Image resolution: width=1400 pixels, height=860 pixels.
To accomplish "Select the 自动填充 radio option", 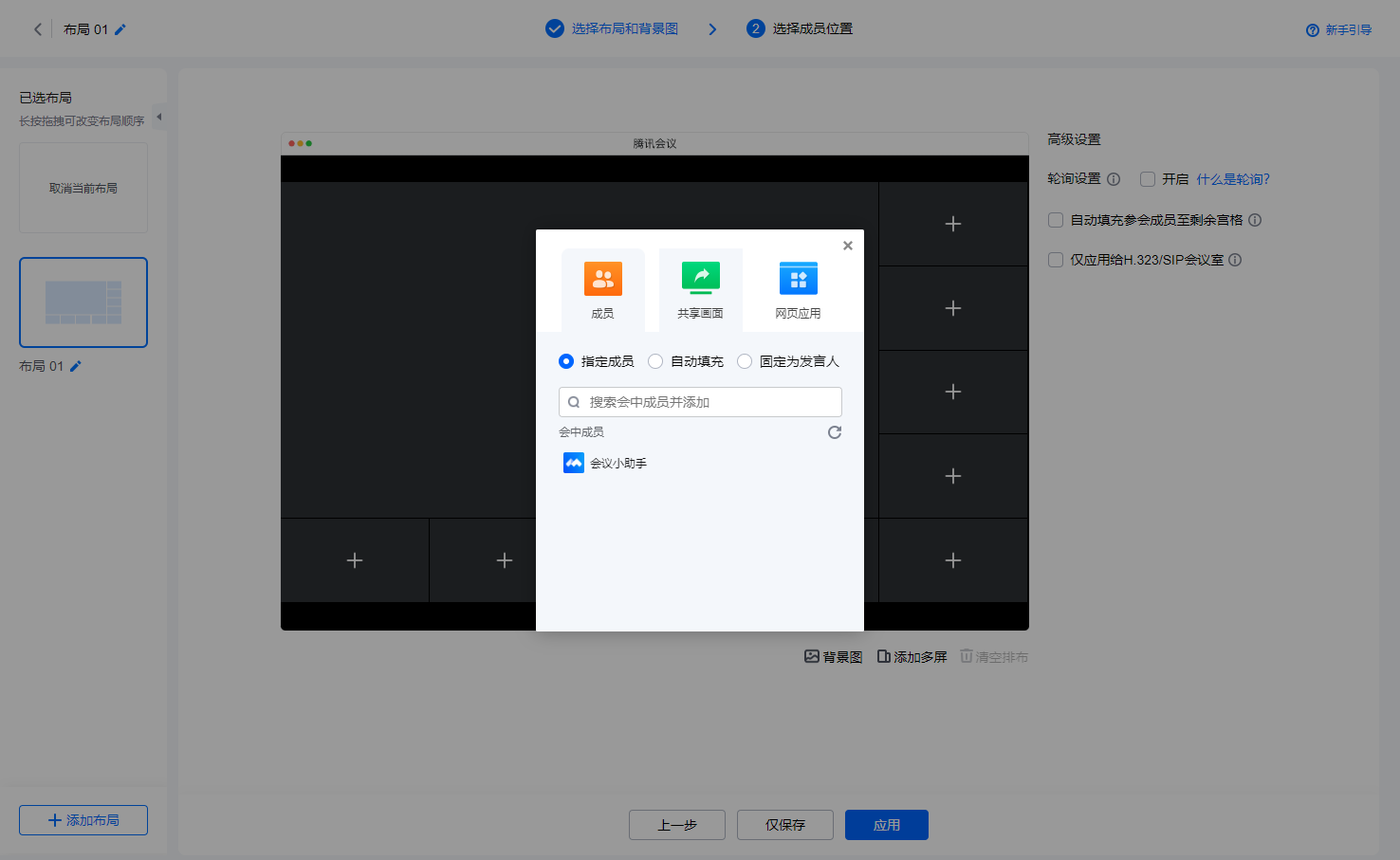I will tap(655, 361).
